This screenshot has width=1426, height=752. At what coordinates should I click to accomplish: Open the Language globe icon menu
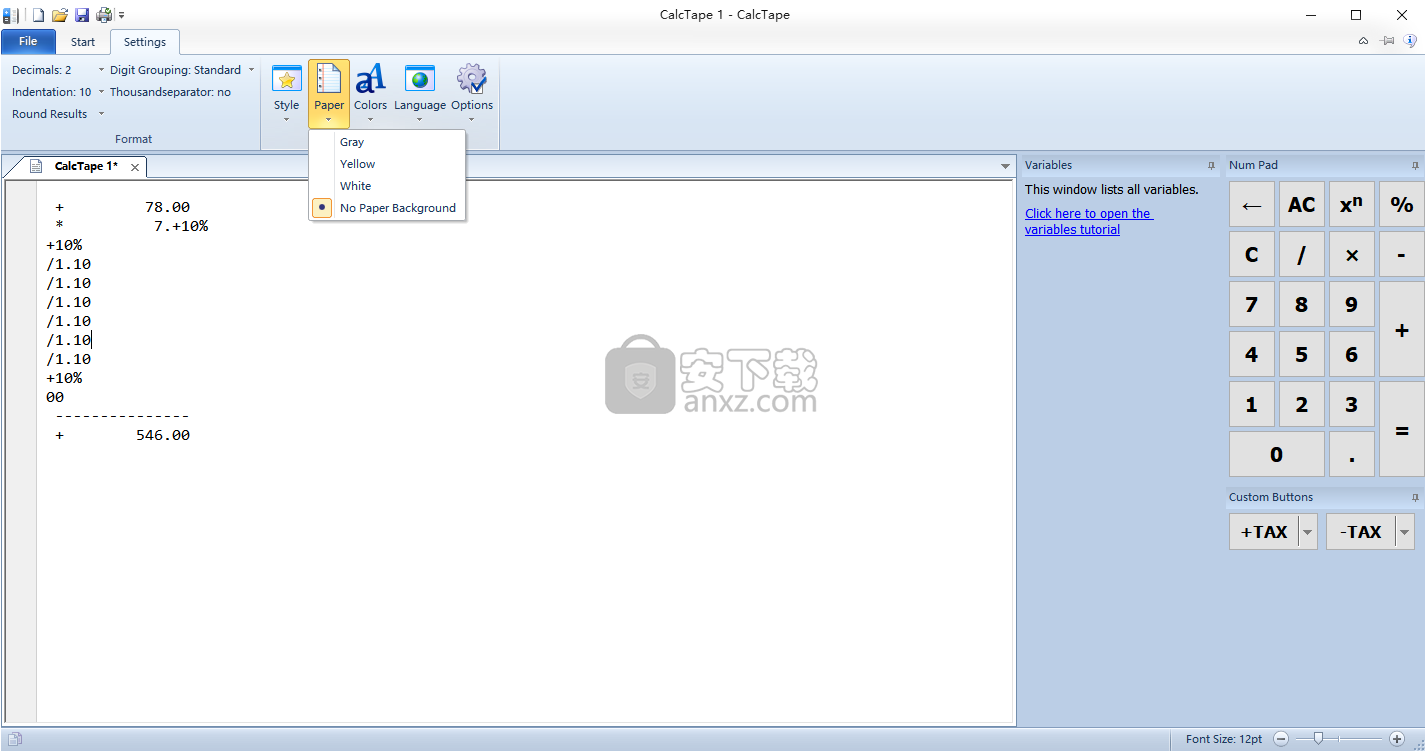pos(420,92)
